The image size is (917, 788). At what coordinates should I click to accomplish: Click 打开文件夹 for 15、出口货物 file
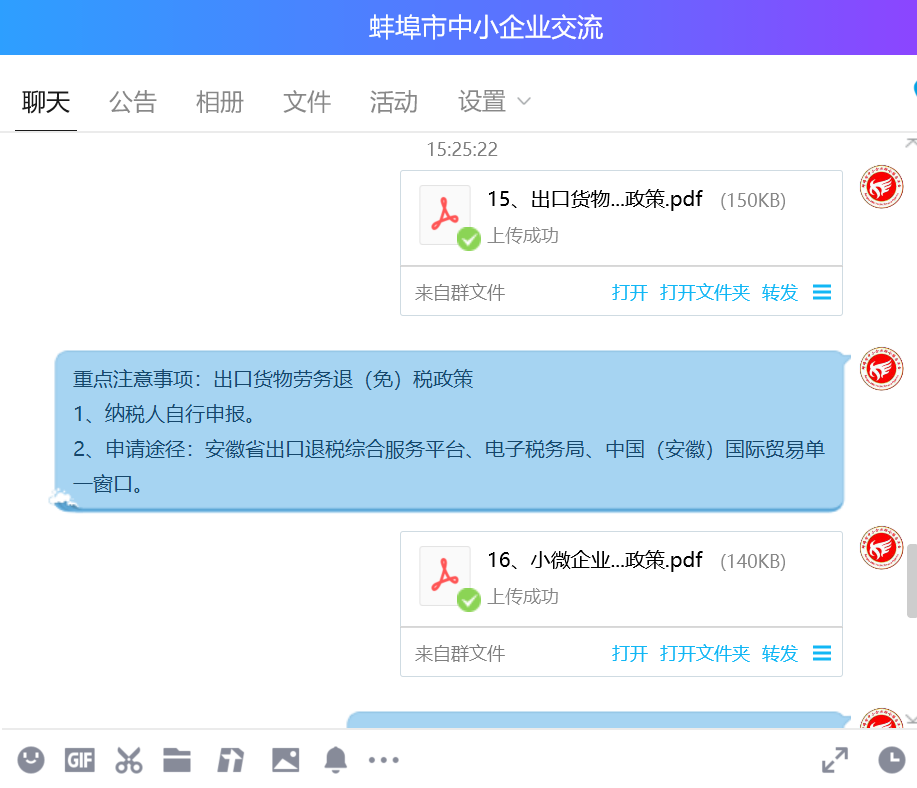click(x=705, y=292)
